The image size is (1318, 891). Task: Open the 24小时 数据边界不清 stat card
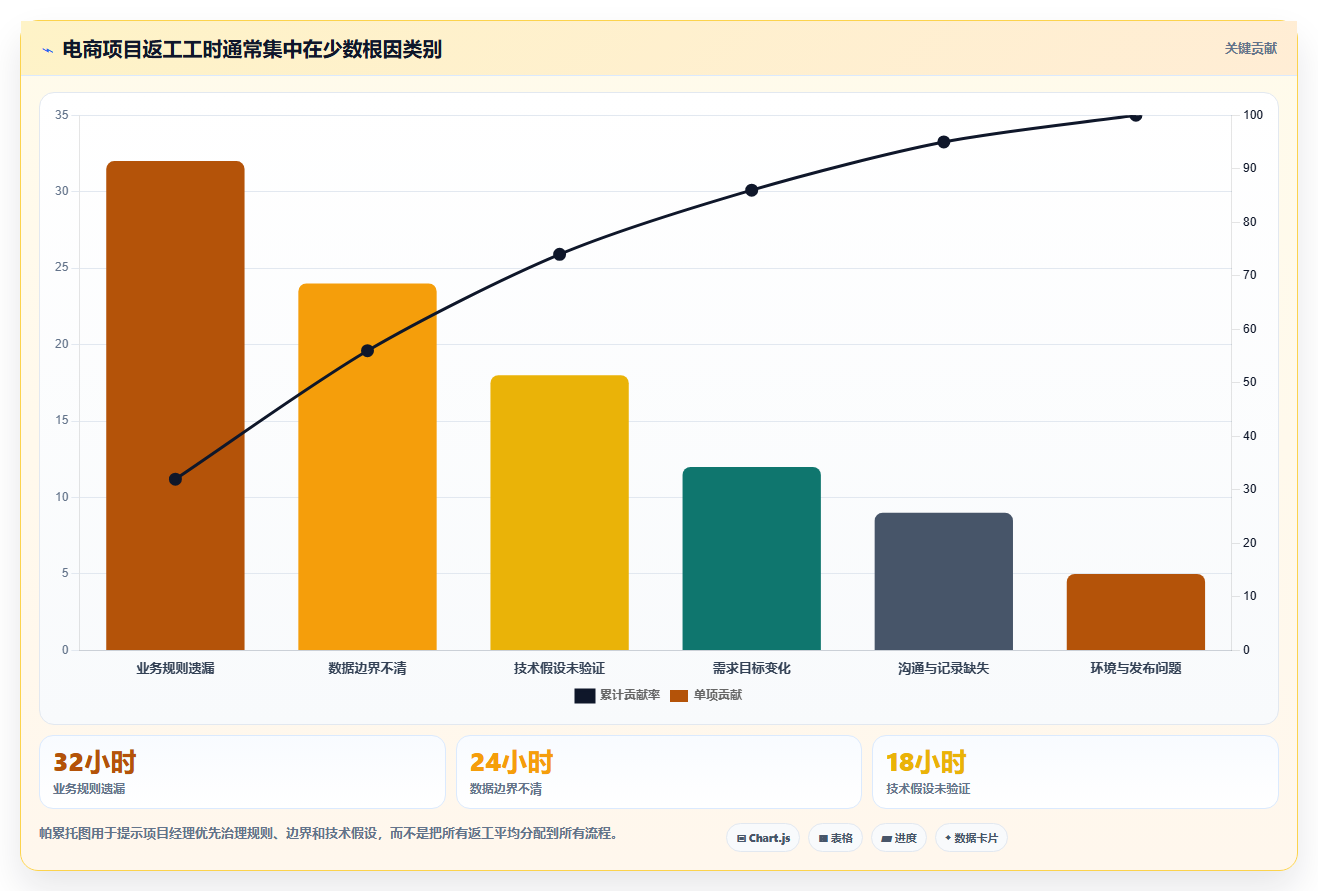[x=658, y=772]
